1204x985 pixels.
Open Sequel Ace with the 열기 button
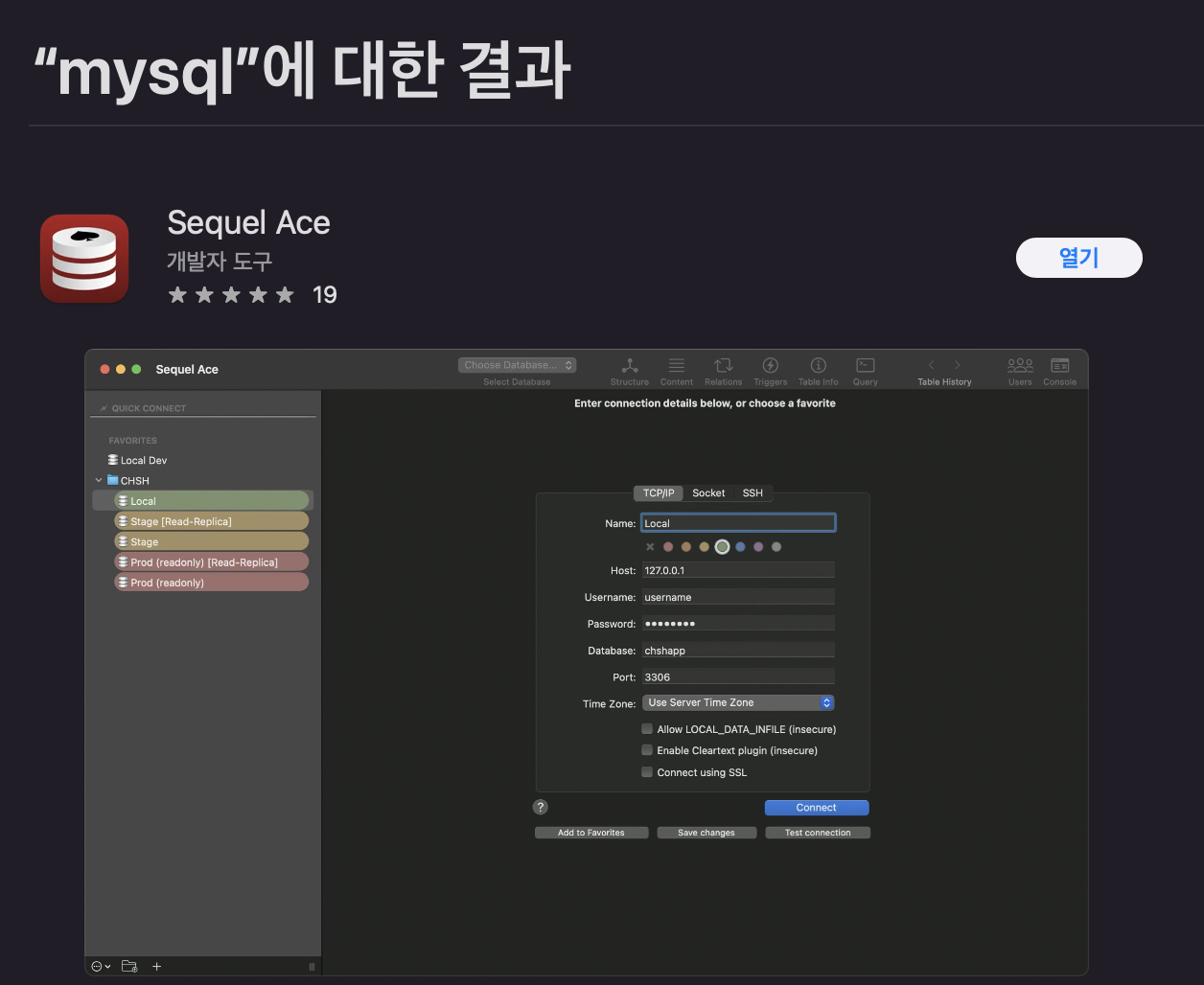point(1078,258)
